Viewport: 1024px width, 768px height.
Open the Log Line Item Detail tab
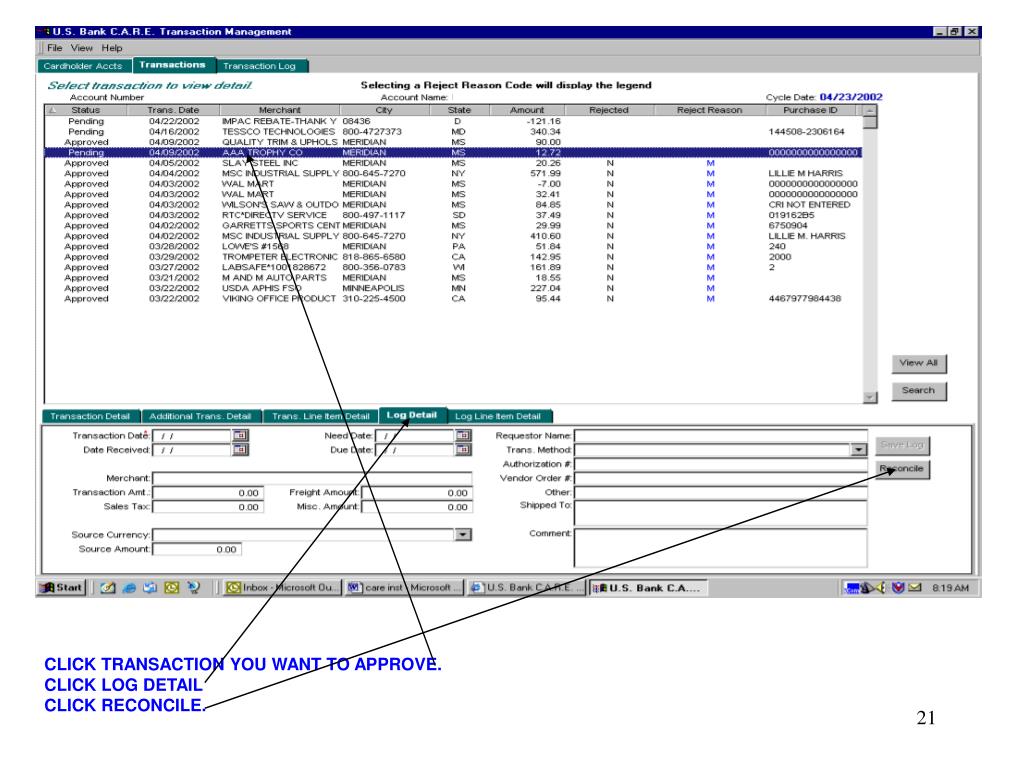[x=498, y=417]
